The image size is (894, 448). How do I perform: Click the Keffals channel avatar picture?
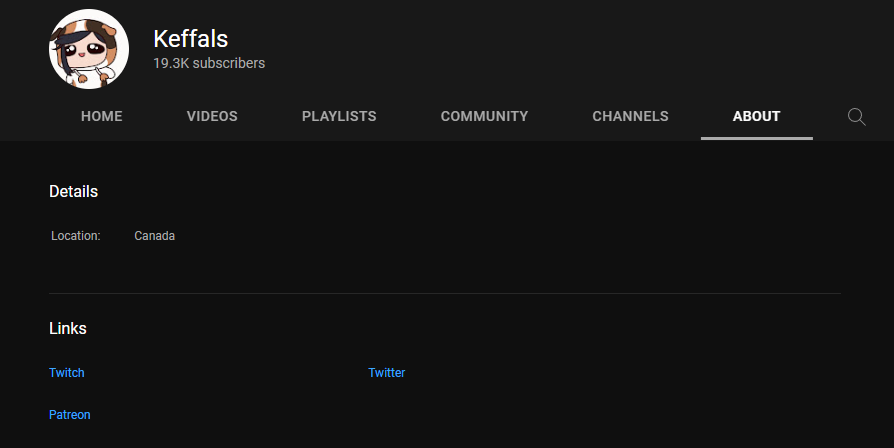pyautogui.click(x=89, y=49)
